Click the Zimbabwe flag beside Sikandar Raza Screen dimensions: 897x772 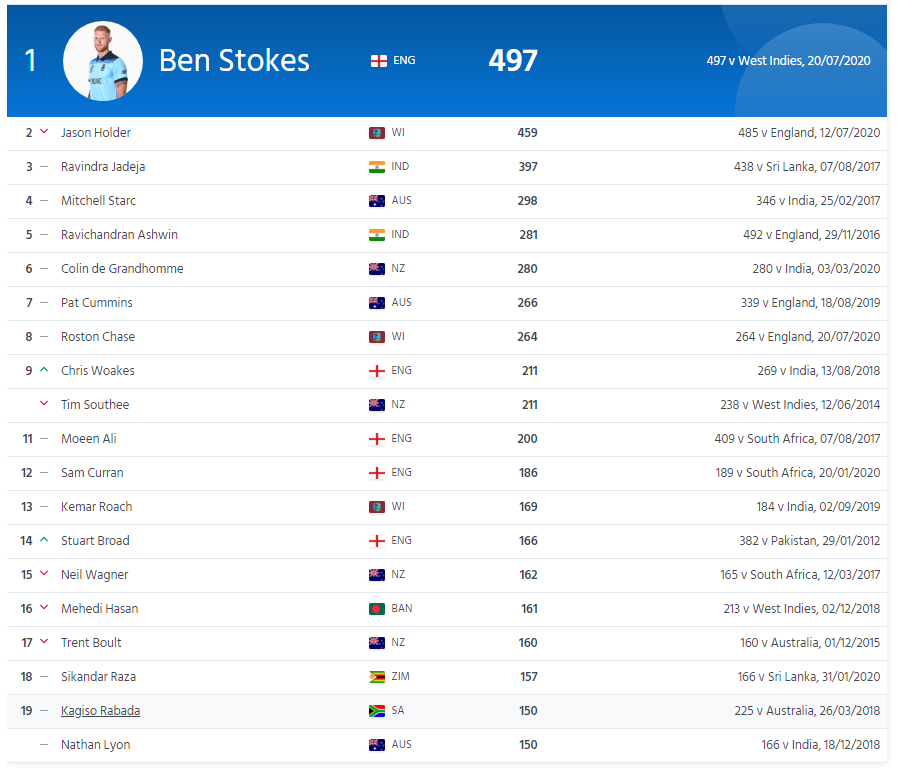377,676
